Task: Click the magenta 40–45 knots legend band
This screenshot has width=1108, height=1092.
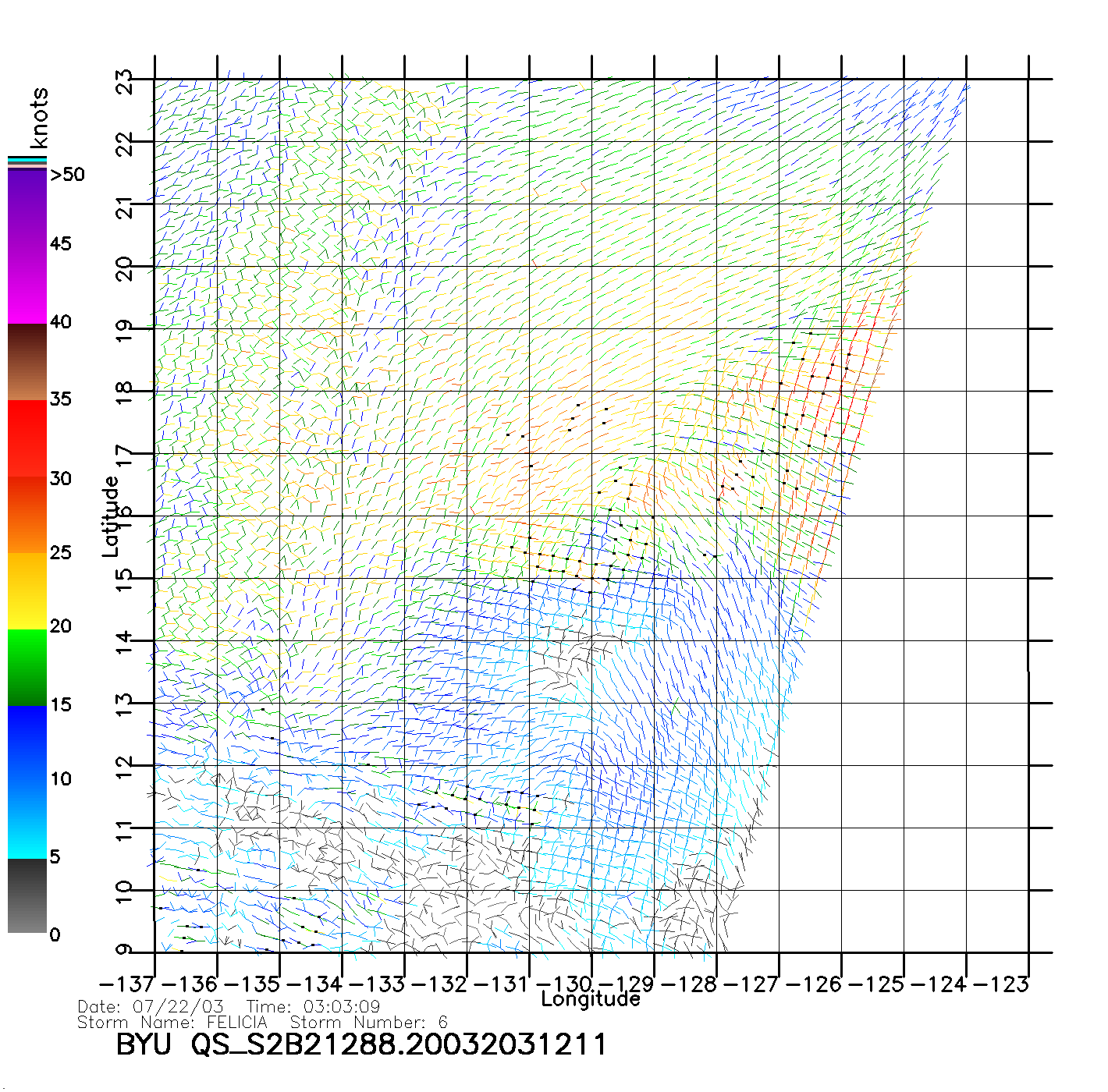Action: click(x=27, y=285)
